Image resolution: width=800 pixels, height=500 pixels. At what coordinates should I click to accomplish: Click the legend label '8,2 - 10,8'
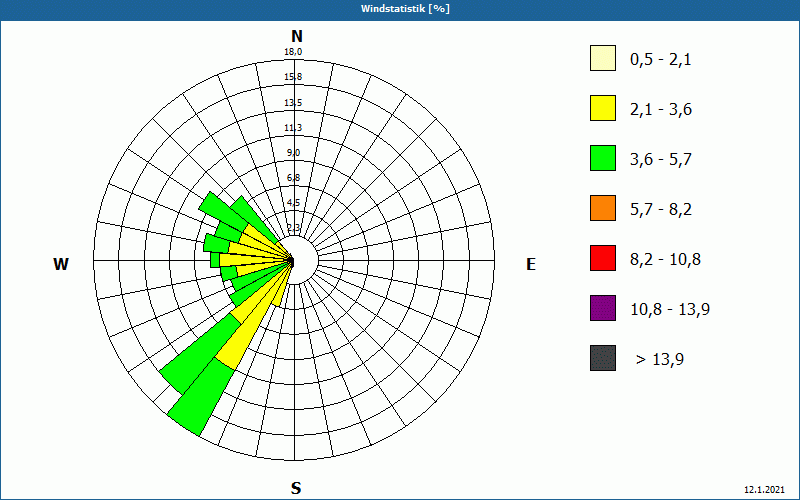665,260
